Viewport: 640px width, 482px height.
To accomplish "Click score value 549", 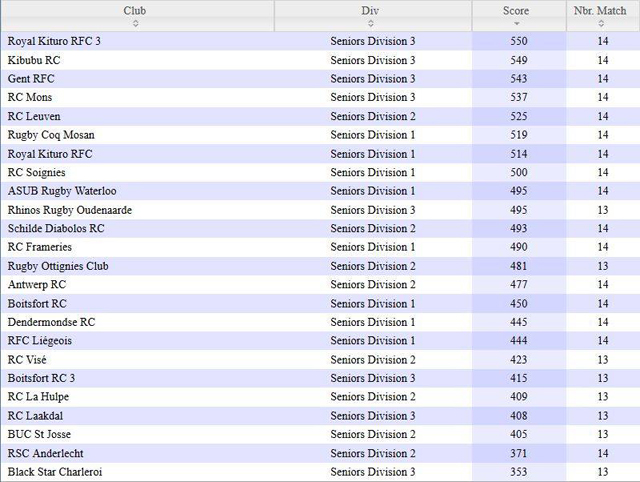I will pos(519,60).
